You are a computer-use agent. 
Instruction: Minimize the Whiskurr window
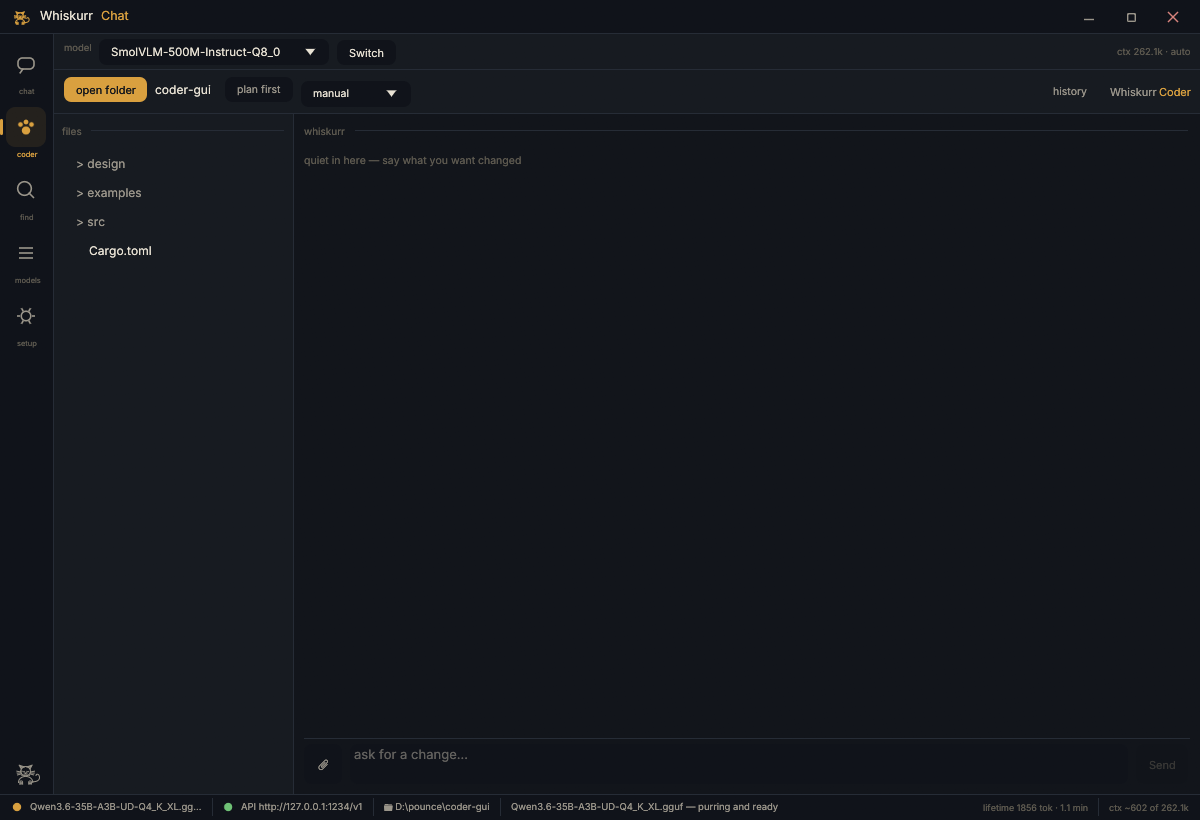1089,17
